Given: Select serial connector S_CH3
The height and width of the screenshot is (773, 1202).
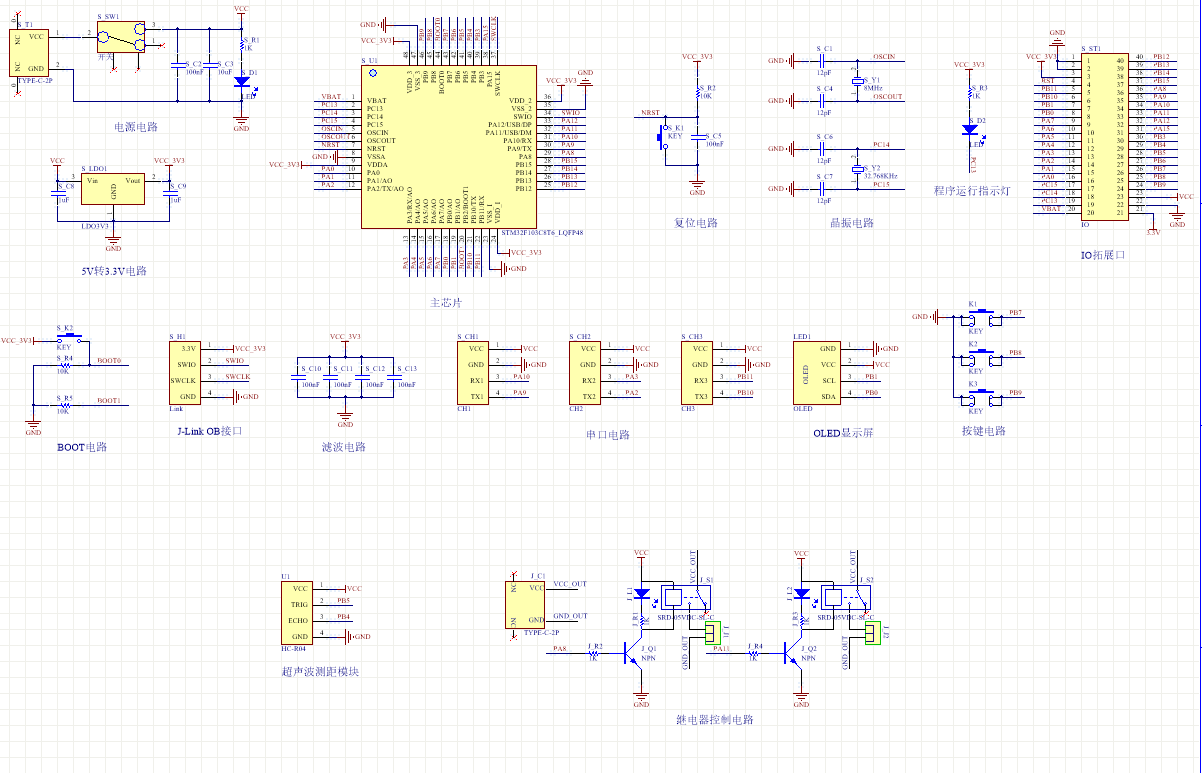Looking at the screenshot, I should point(697,372).
